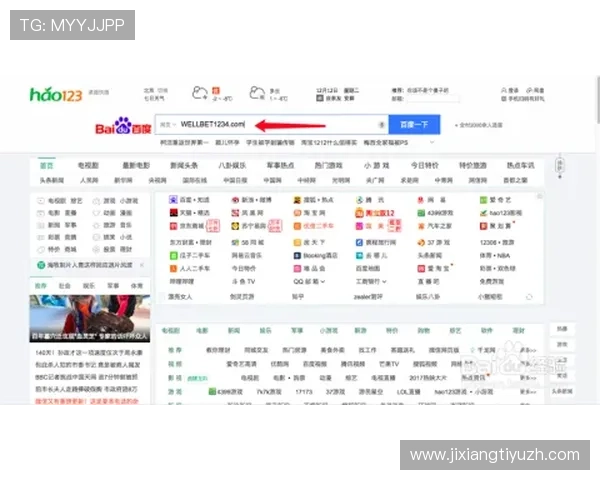600x480 pixels.
Task: Open the 网页 search type dropdown
Action: pyautogui.click(x=168, y=125)
